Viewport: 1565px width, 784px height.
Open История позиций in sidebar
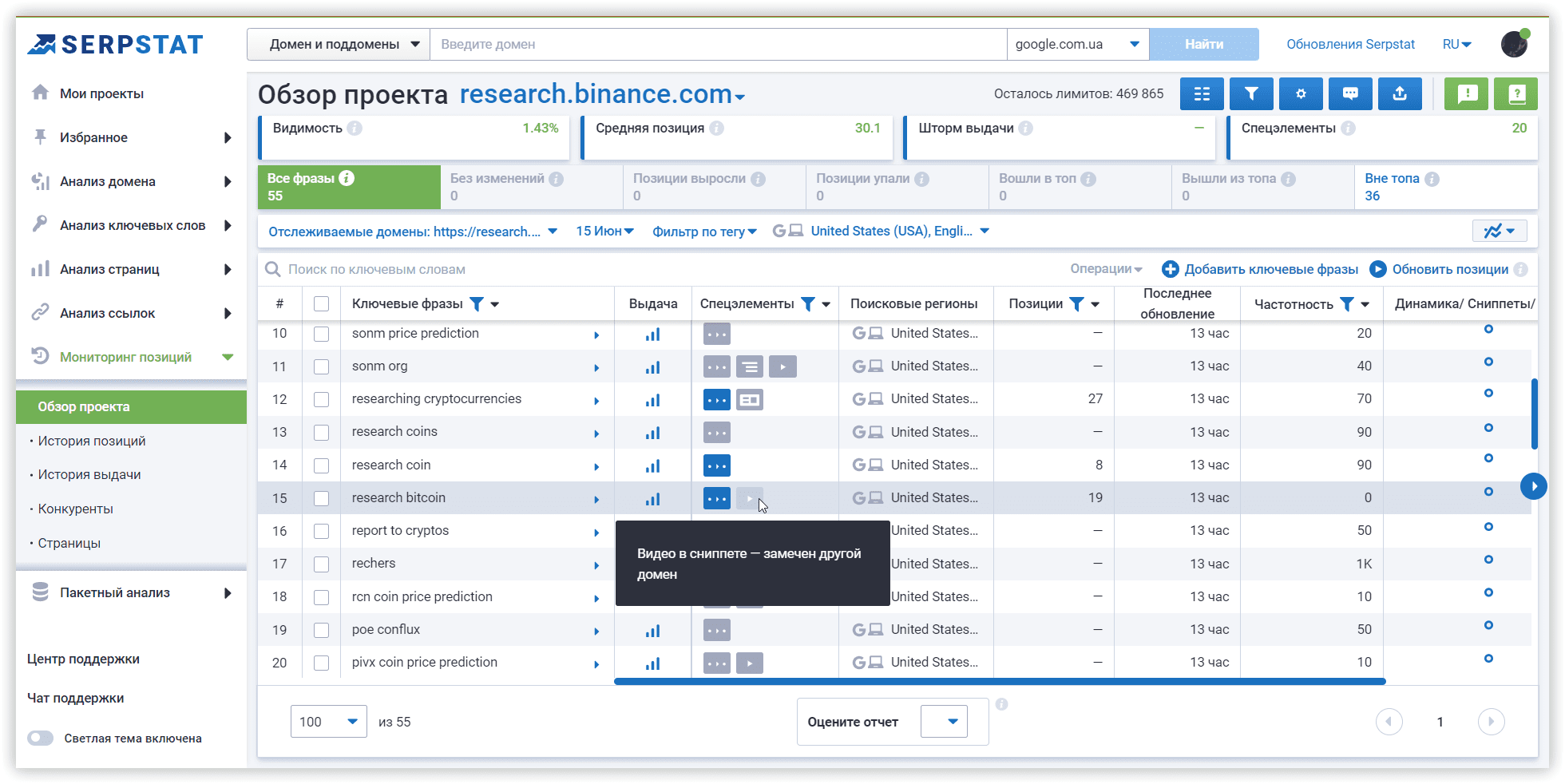(x=92, y=441)
